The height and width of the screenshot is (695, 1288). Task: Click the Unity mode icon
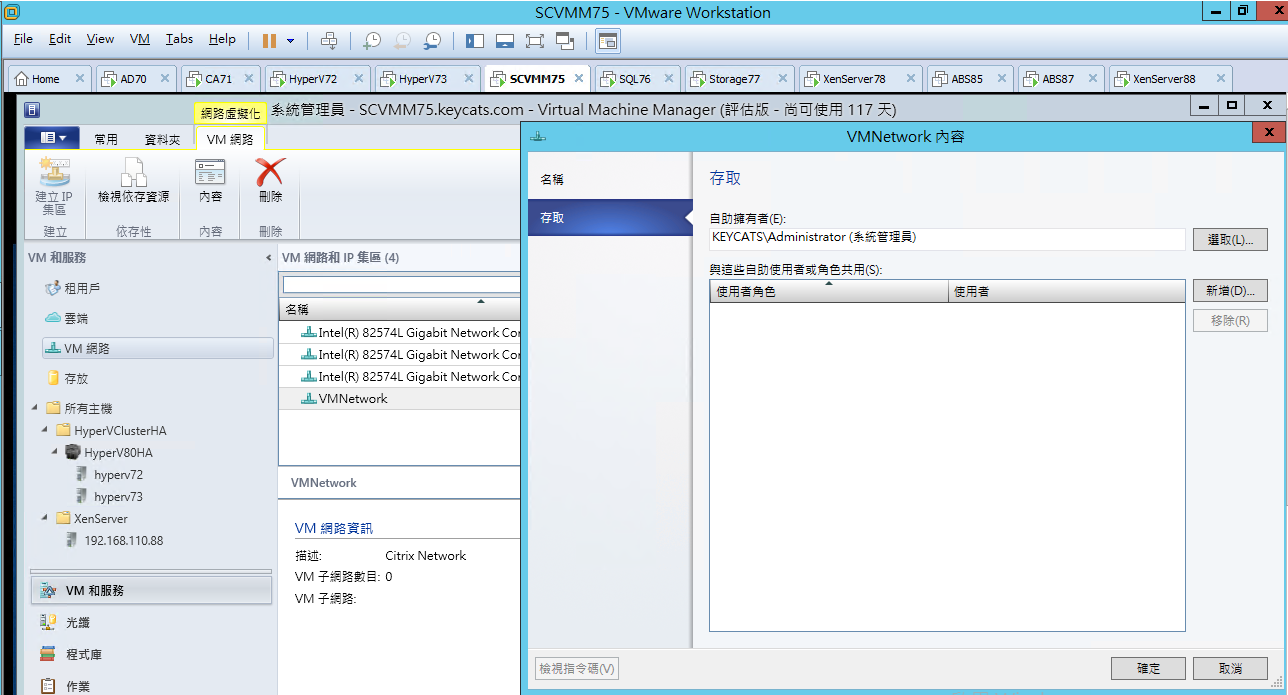(x=565, y=40)
